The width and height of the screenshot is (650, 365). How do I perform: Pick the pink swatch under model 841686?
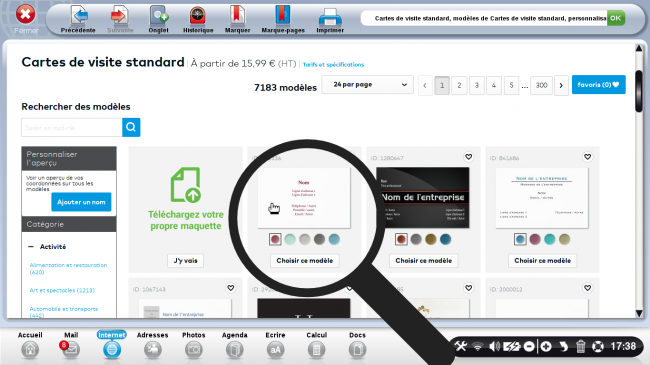(535, 239)
